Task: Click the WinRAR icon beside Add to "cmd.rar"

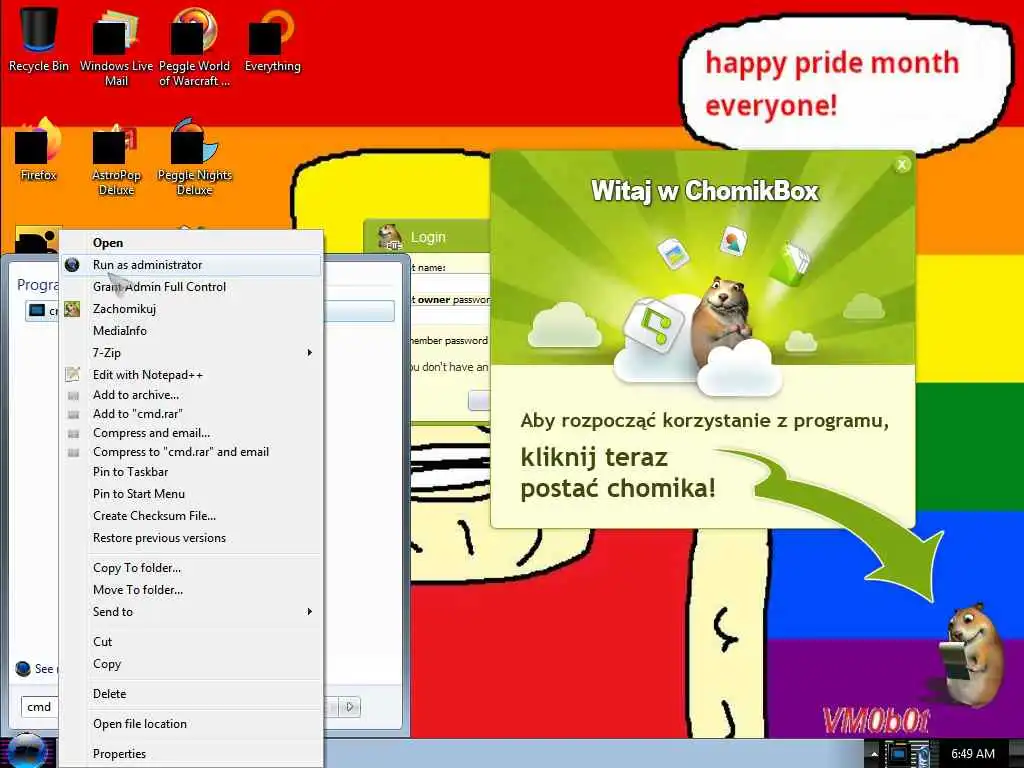Action: pyautogui.click(x=73, y=414)
